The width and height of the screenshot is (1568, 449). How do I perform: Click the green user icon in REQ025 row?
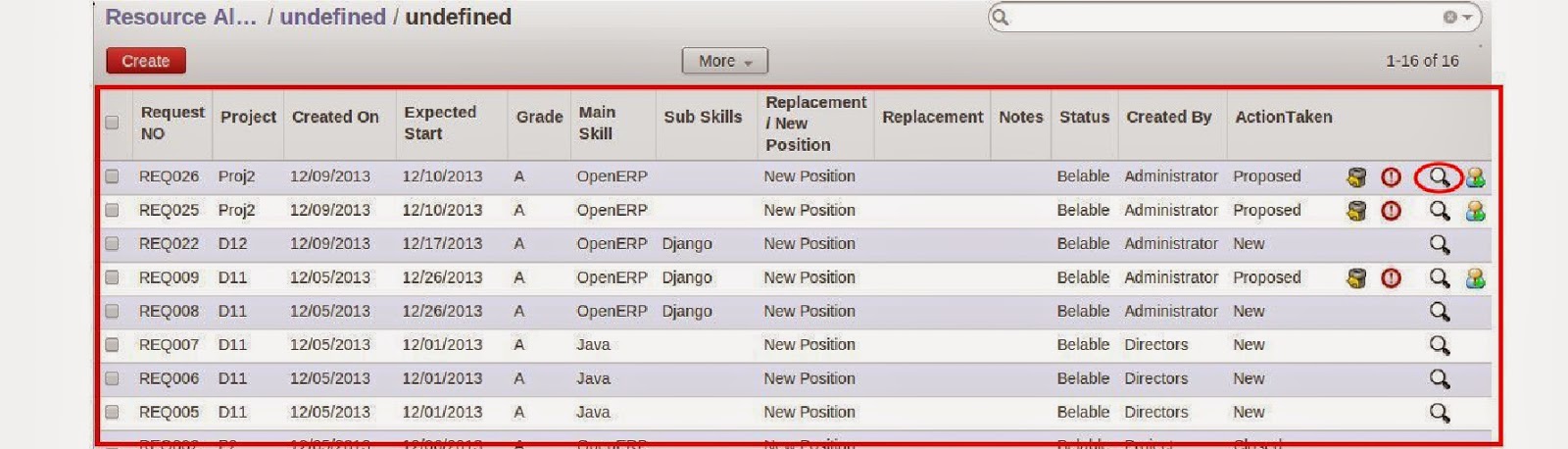coord(1475,211)
